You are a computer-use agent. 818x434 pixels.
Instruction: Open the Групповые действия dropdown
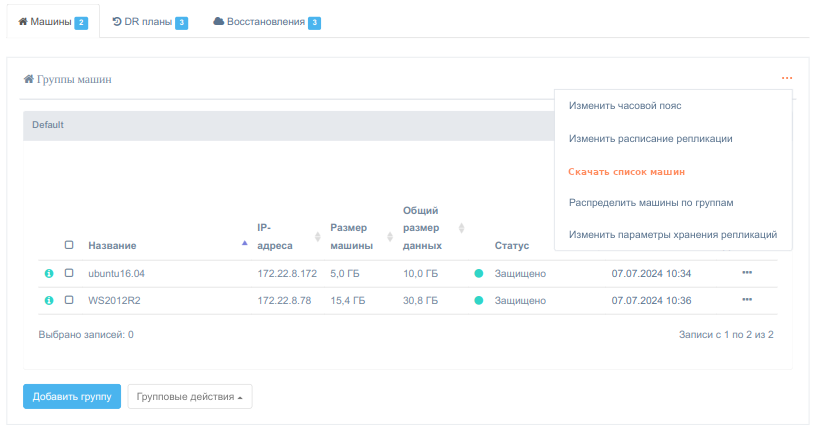click(190, 396)
